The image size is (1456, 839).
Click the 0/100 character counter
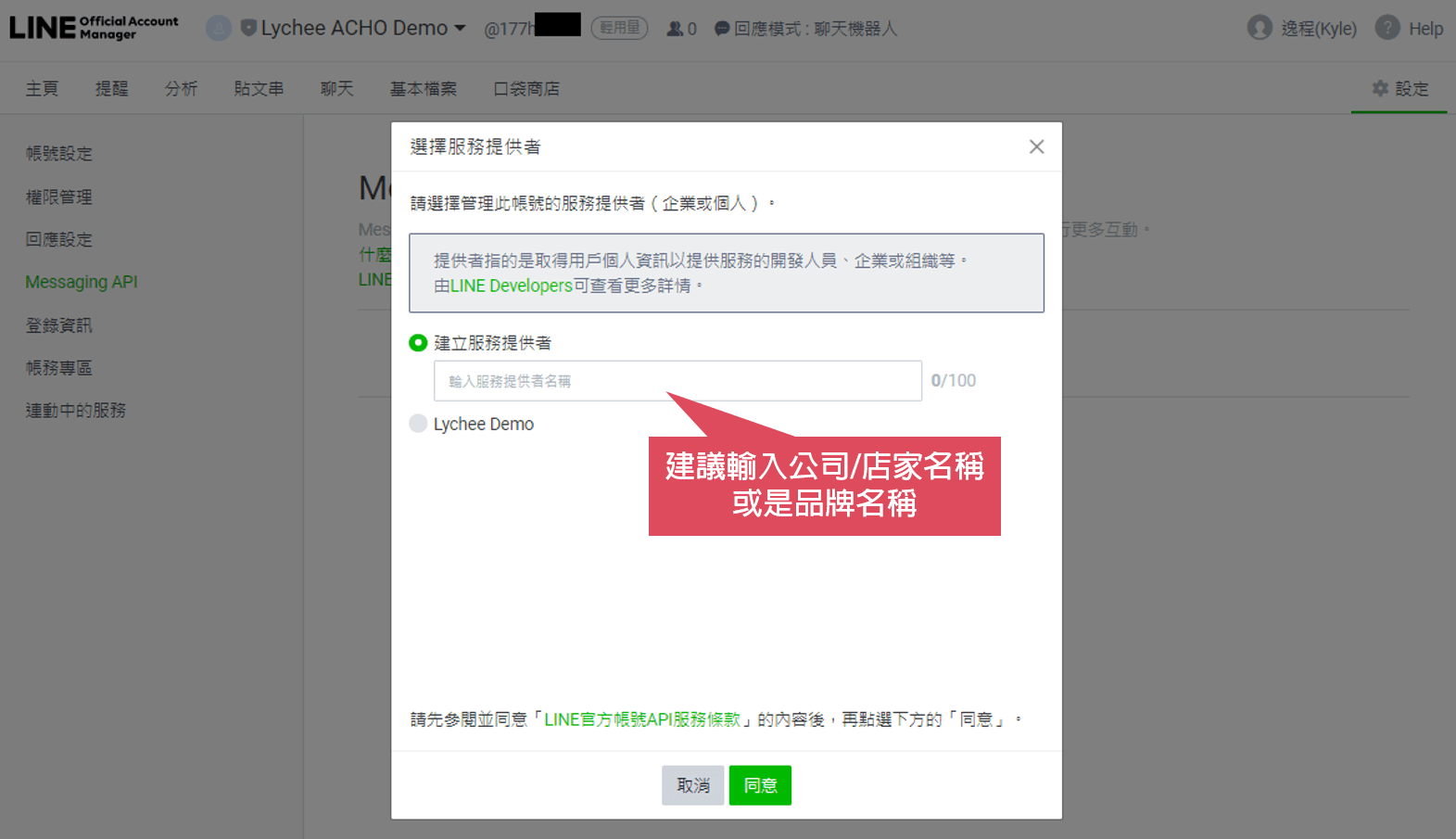pos(954,381)
